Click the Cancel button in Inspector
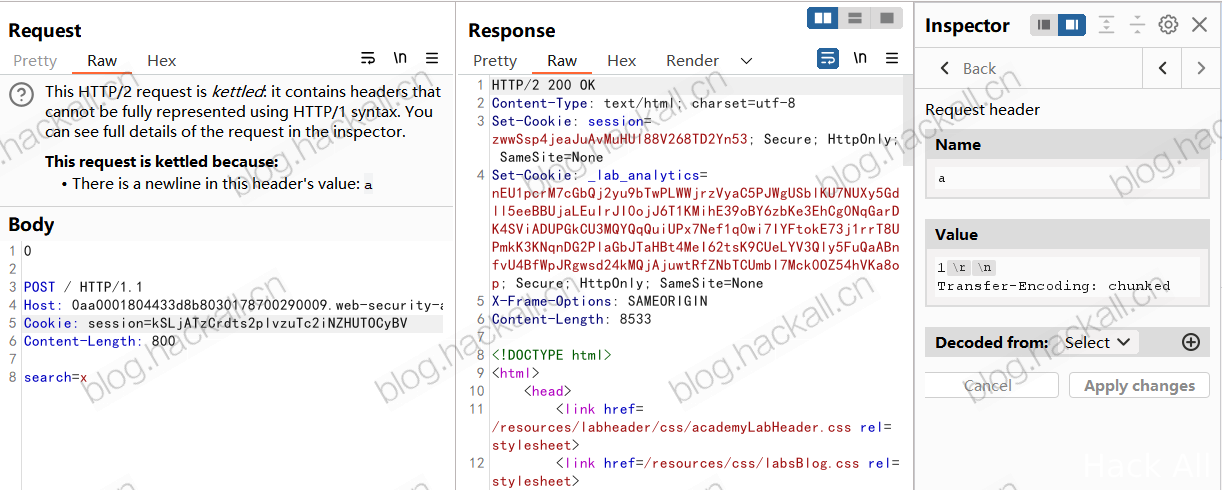Viewport: 1222px width, 490px height. point(987,385)
